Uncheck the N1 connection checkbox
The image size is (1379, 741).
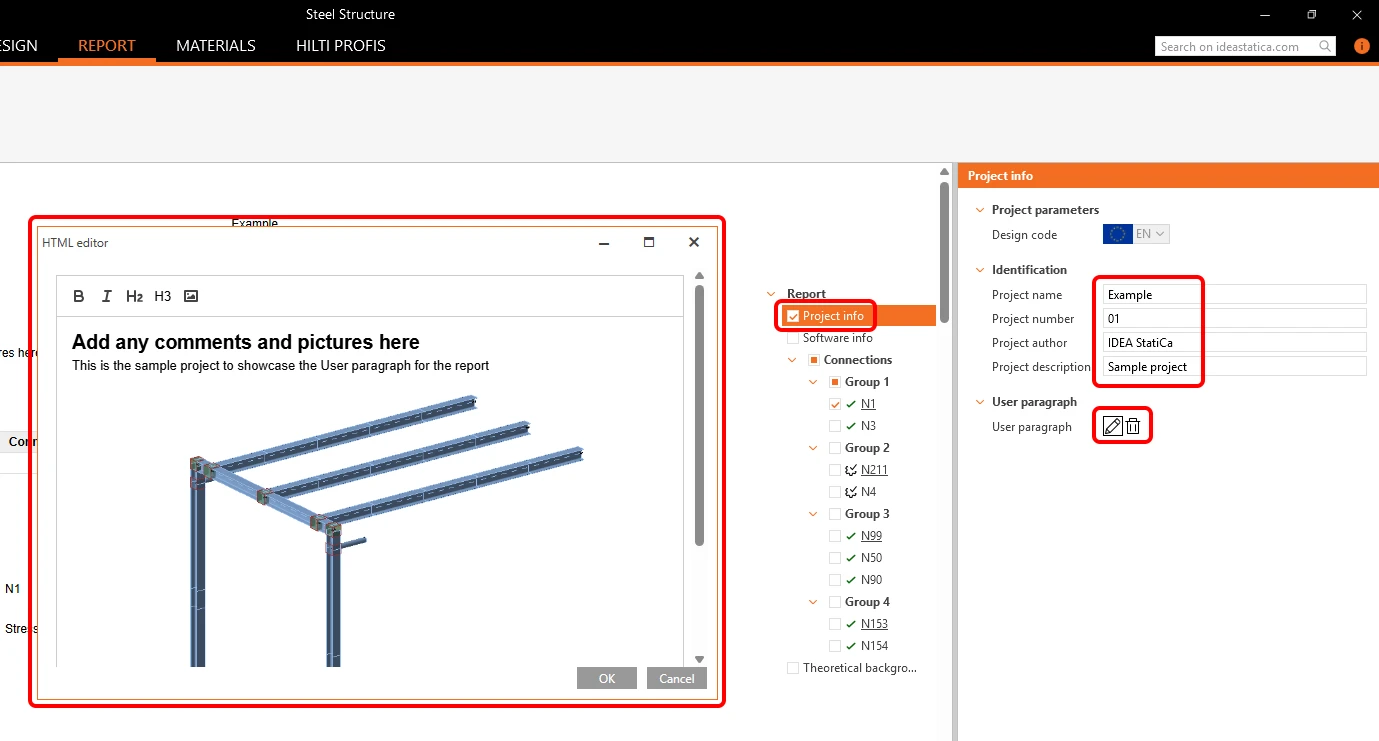click(835, 404)
